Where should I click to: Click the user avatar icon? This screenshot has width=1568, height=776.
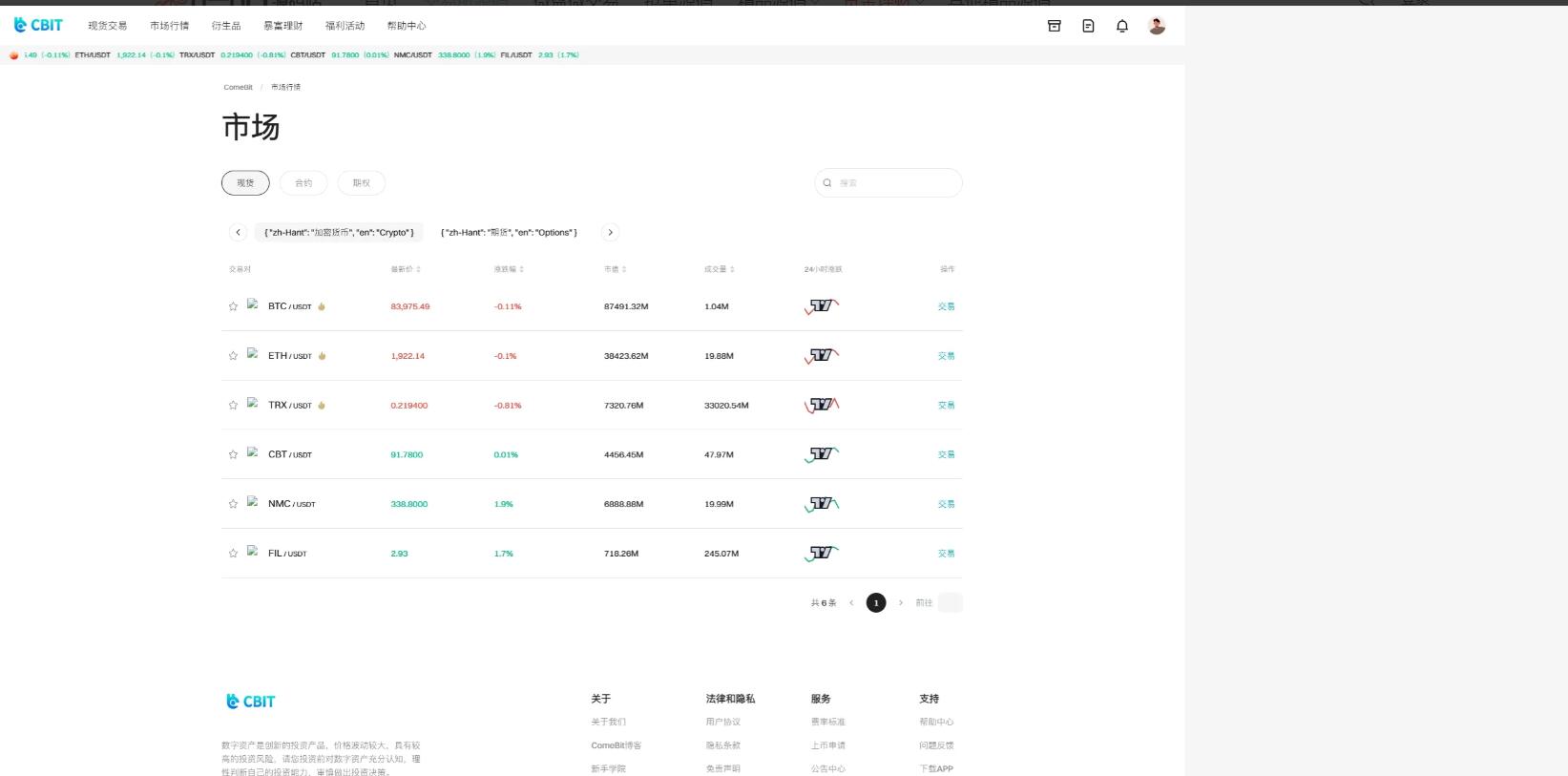(x=1157, y=26)
